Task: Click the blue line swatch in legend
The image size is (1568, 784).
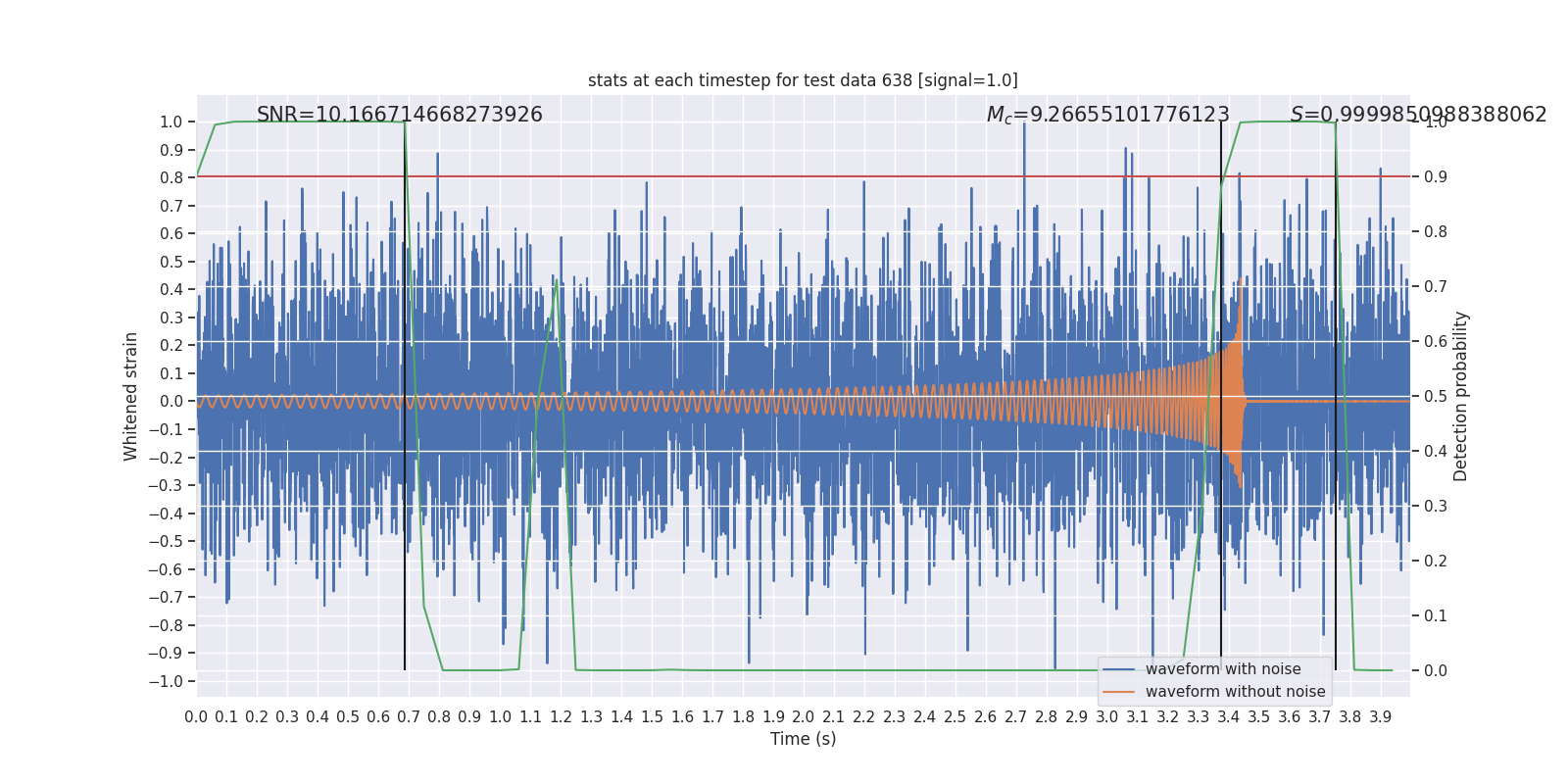Action: coord(1119,669)
